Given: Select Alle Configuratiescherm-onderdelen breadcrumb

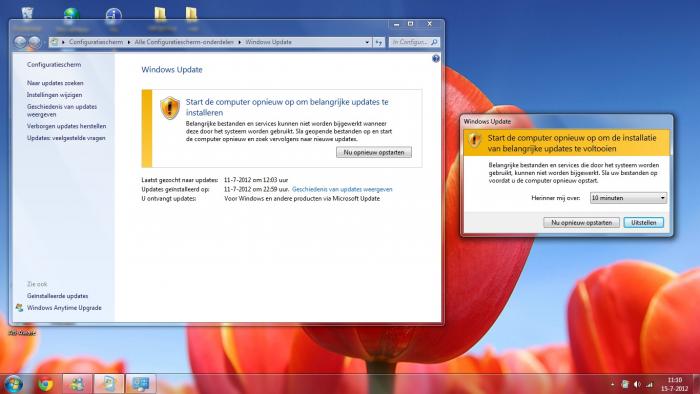Looking at the screenshot, I should [184, 42].
